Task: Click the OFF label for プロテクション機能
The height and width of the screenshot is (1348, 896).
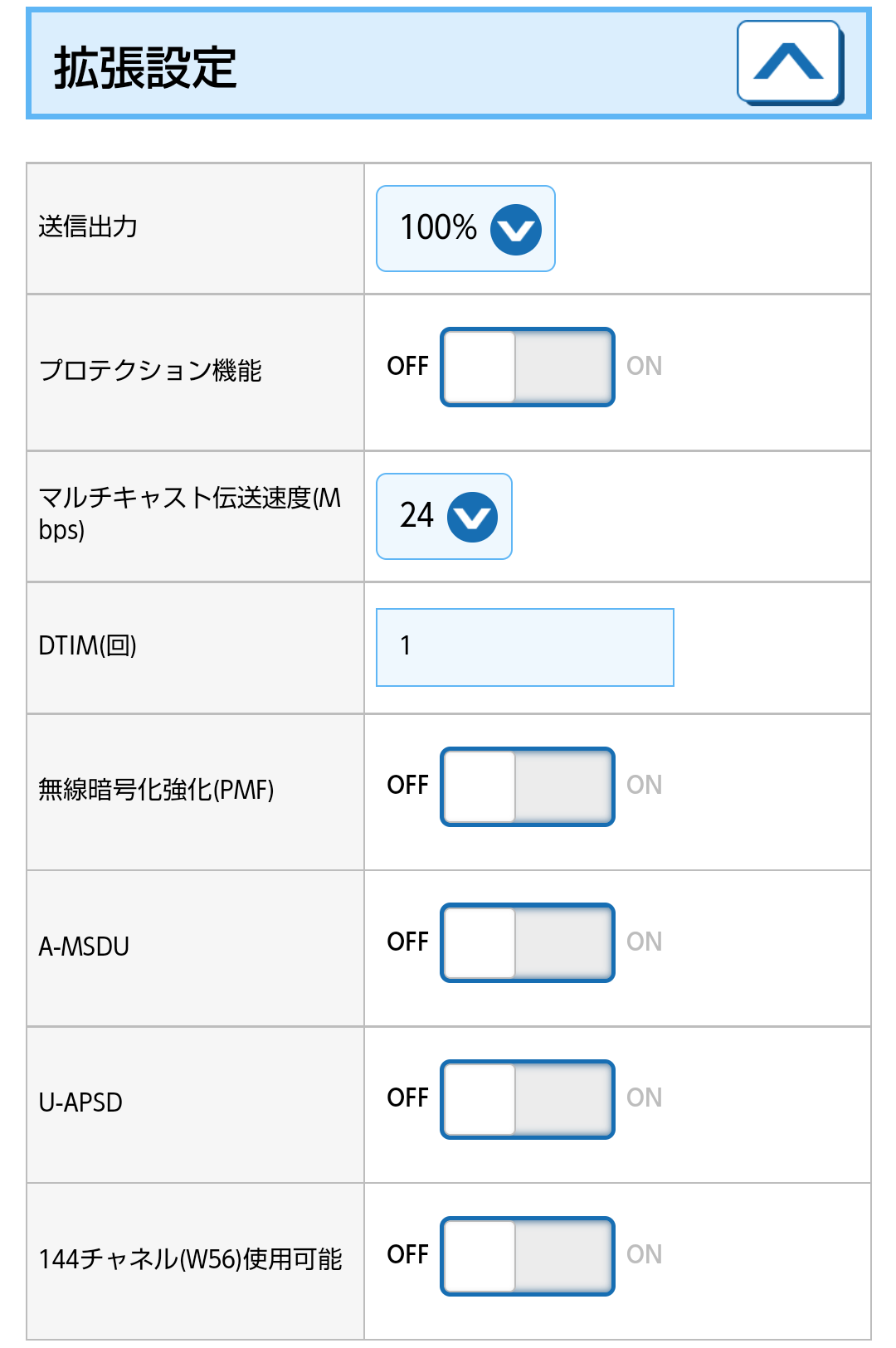Action: (x=407, y=366)
